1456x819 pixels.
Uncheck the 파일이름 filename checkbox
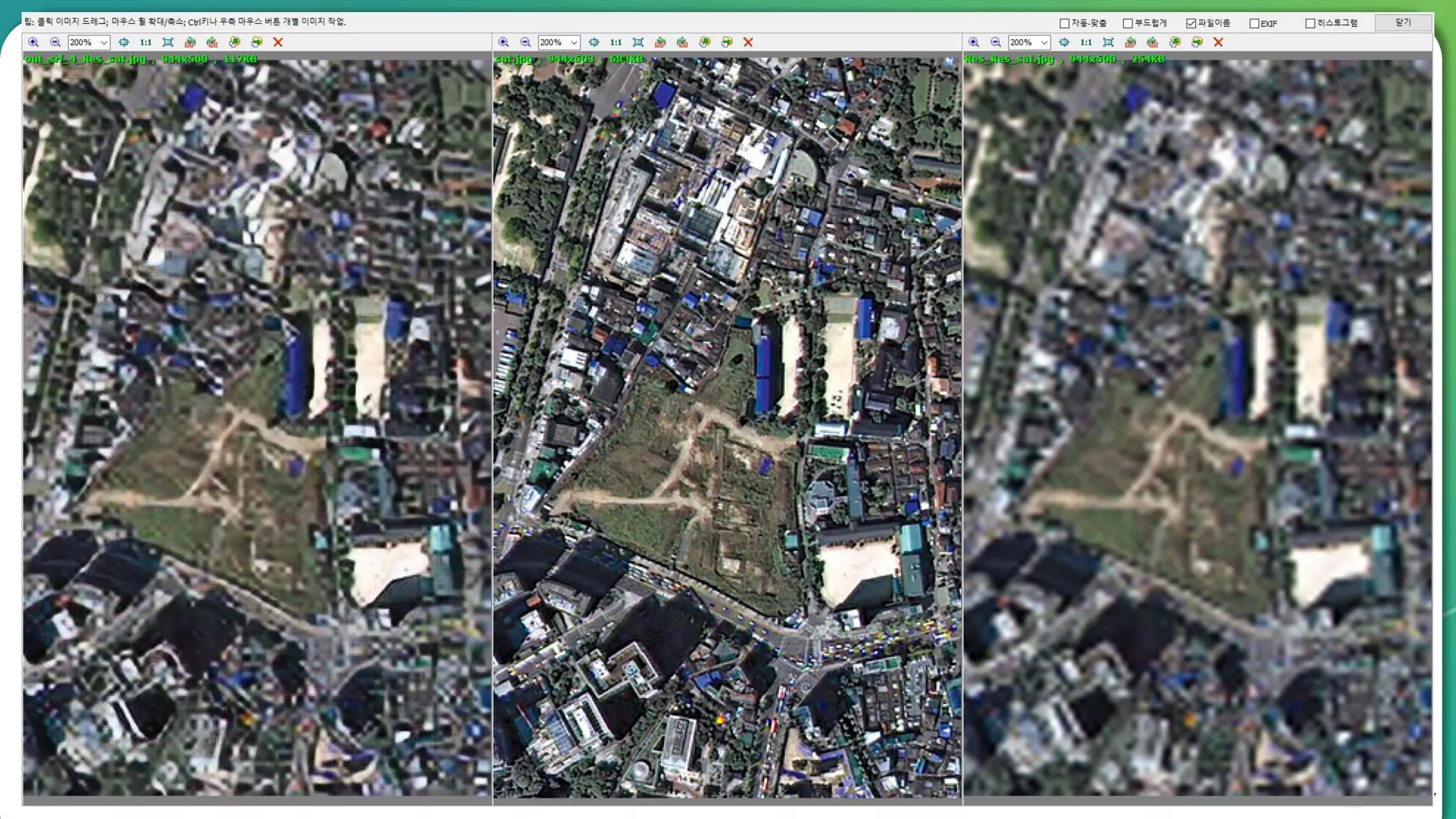click(x=1191, y=23)
